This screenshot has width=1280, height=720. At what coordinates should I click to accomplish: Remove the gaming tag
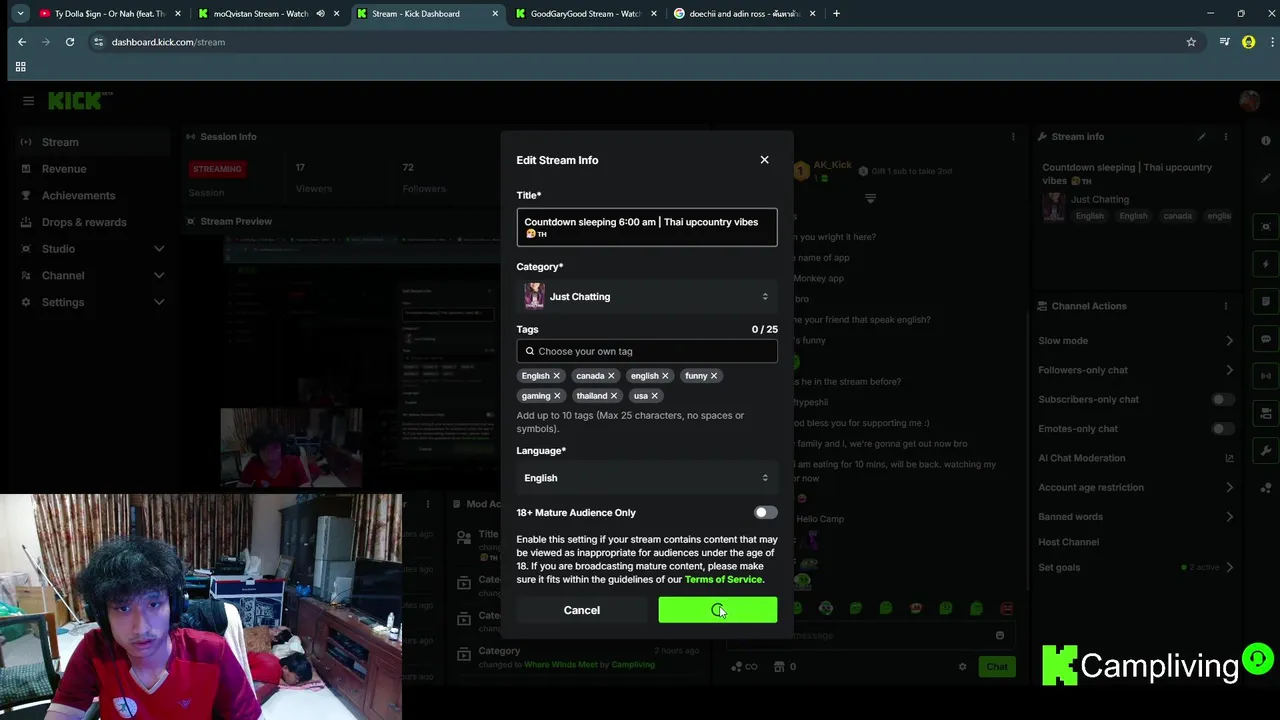(557, 396)
